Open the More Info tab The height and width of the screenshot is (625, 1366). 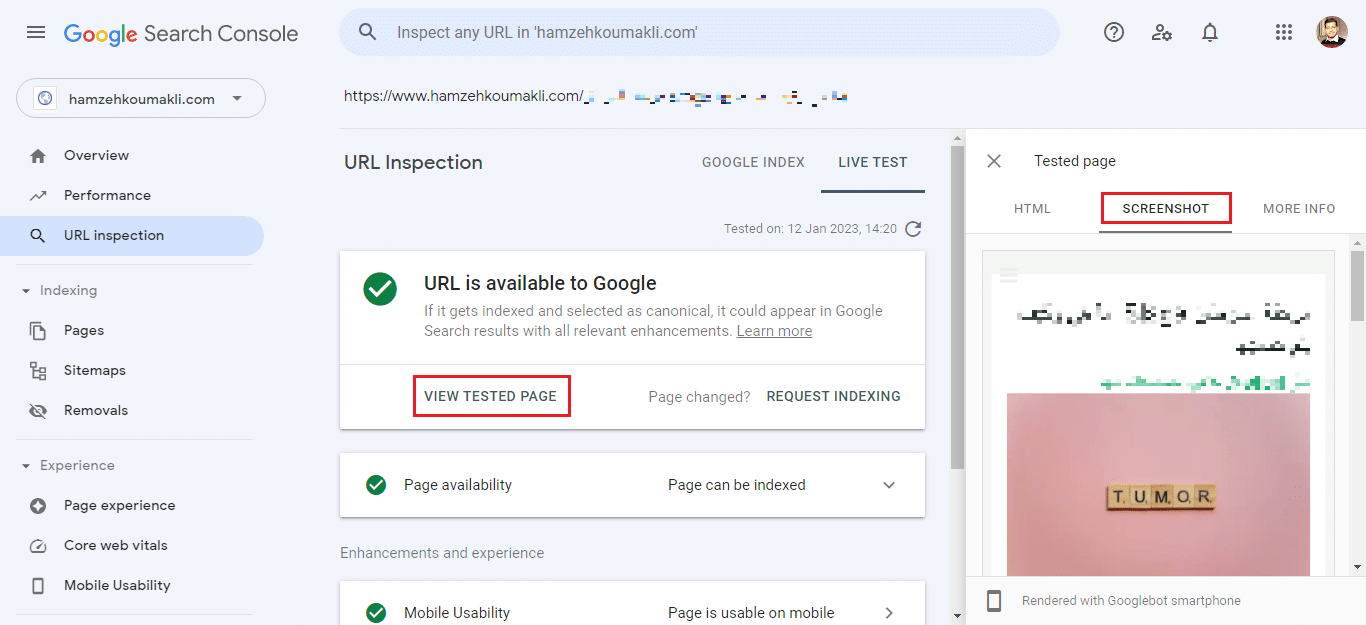pos(1298,209)
